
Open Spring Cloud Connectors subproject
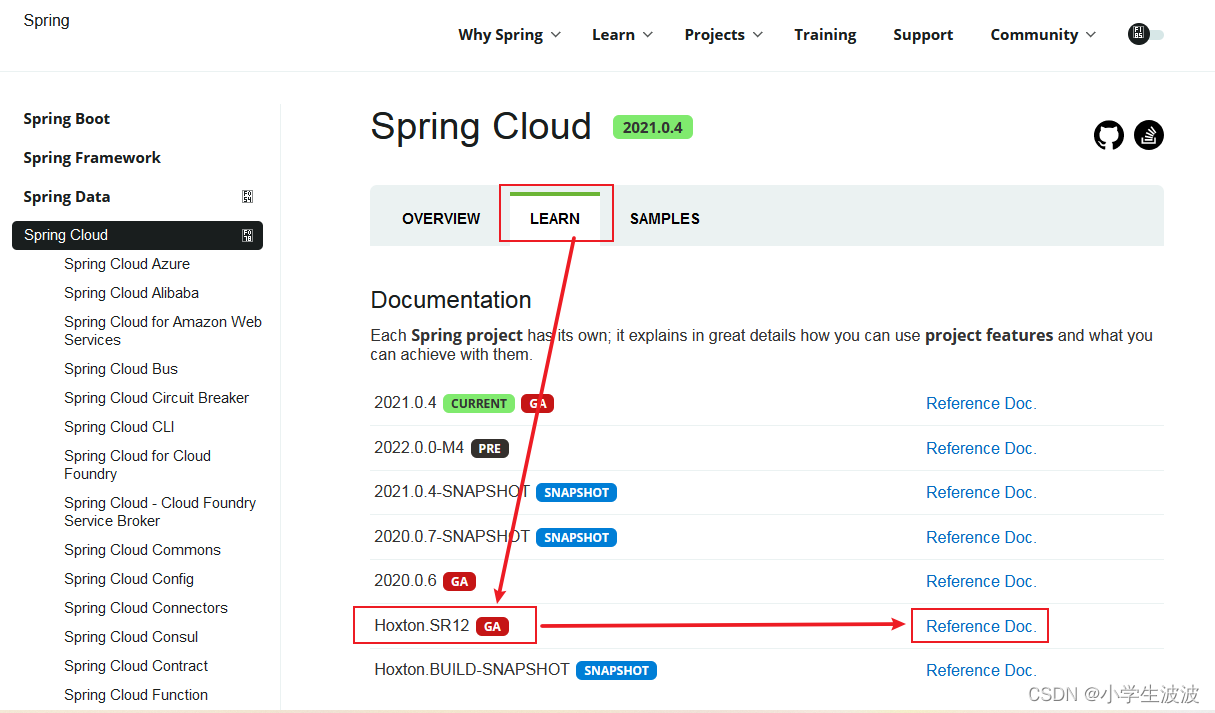[x=146, y=608]
